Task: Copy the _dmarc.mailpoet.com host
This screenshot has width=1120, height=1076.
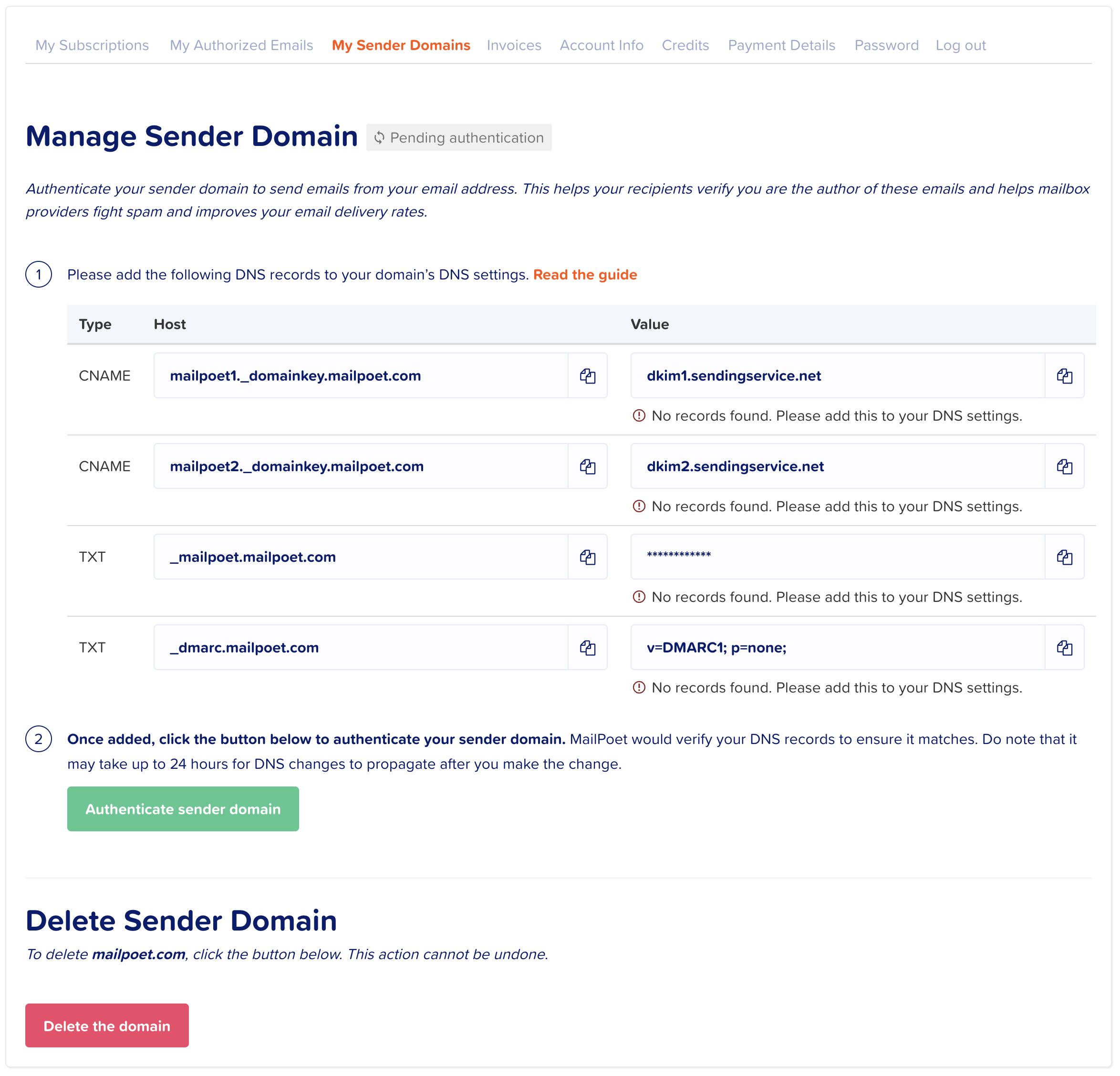Action: [588, 647]
